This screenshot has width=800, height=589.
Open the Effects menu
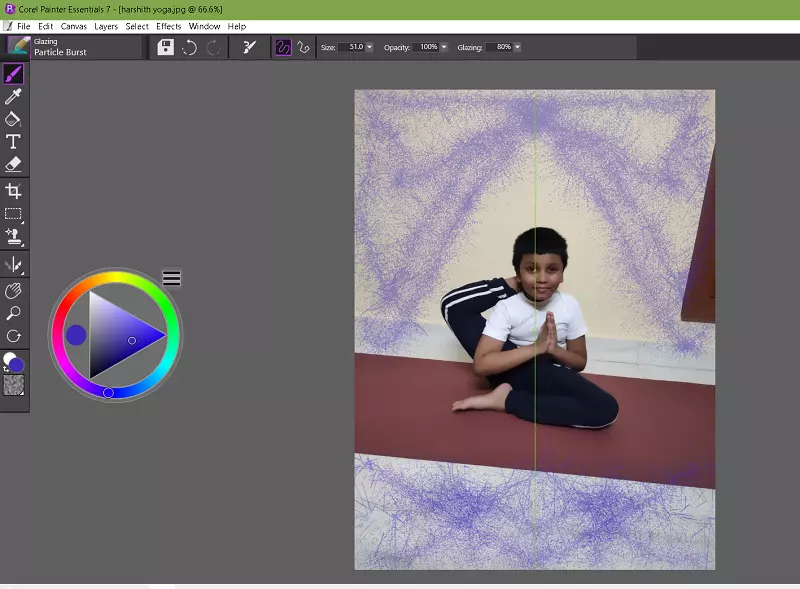[x=168, y=26]
